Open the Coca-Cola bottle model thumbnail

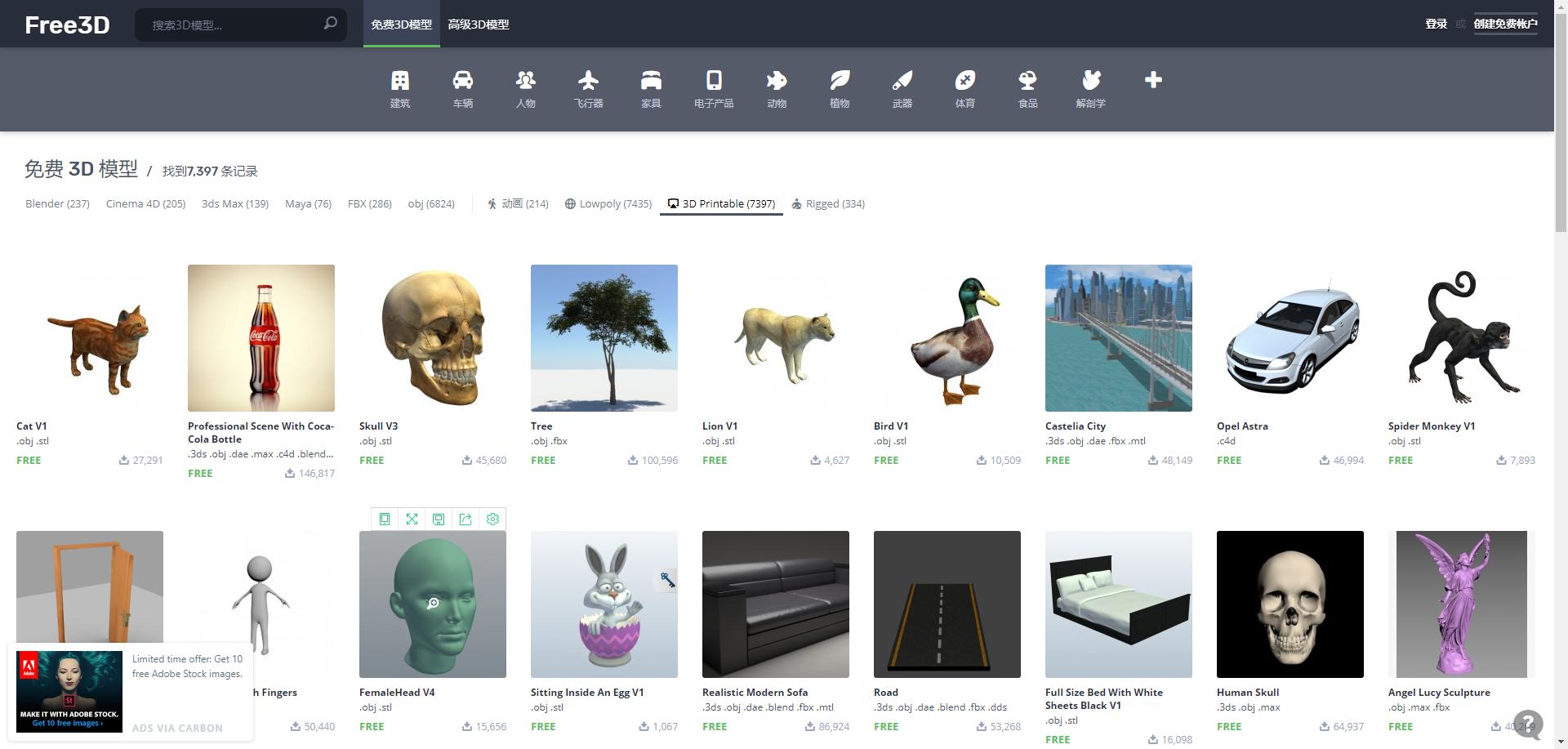point(261,337)
